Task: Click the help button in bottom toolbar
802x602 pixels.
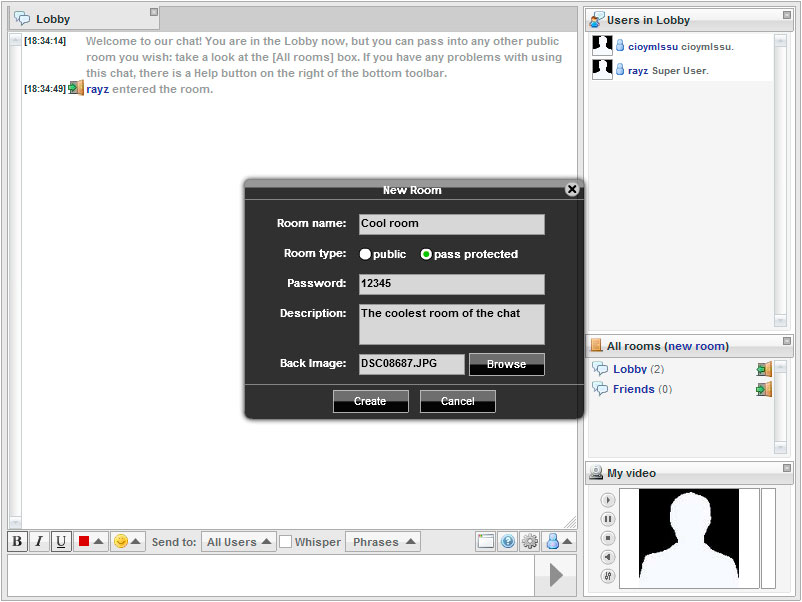Action: (x=508, y=542)
